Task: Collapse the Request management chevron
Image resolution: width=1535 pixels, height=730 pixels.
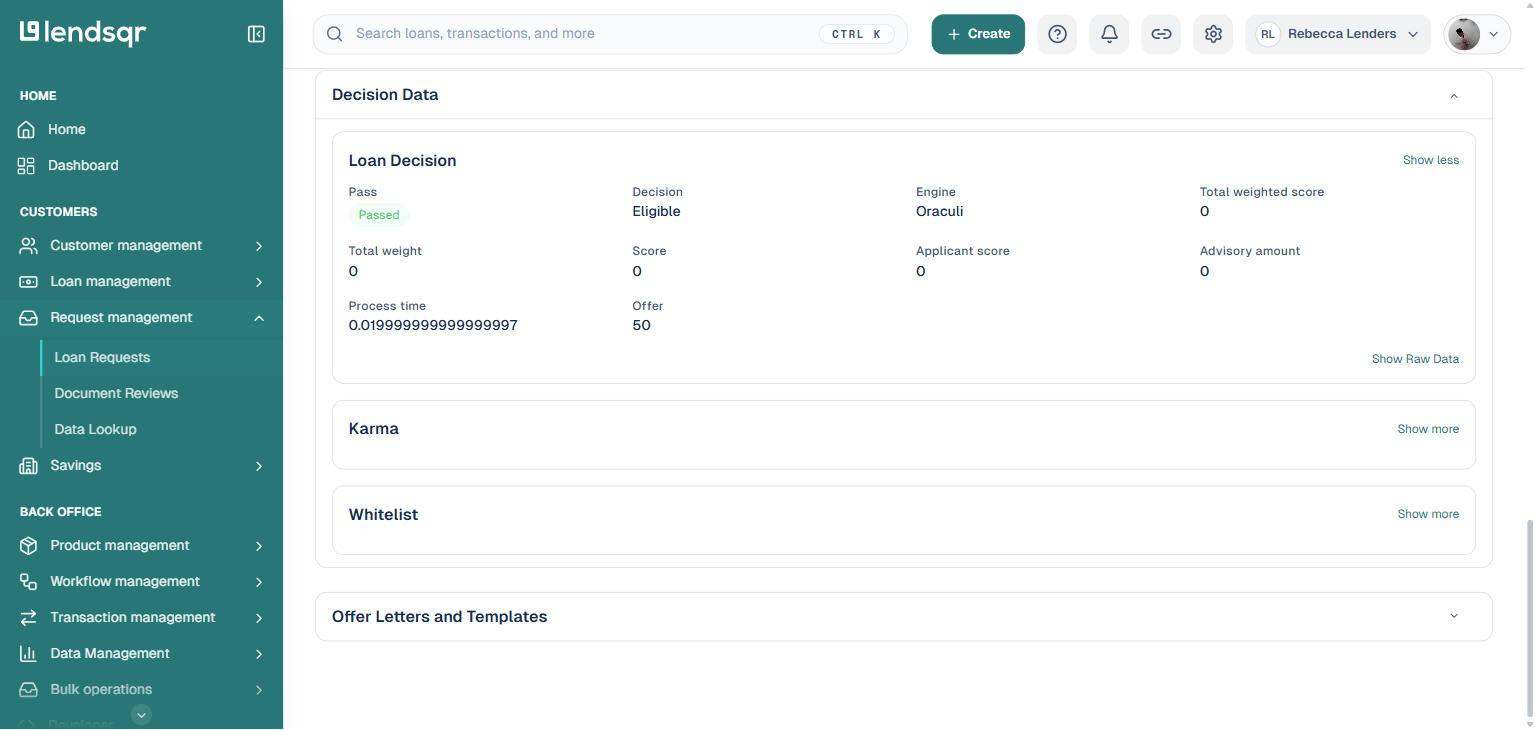Action: coord(259,318)
